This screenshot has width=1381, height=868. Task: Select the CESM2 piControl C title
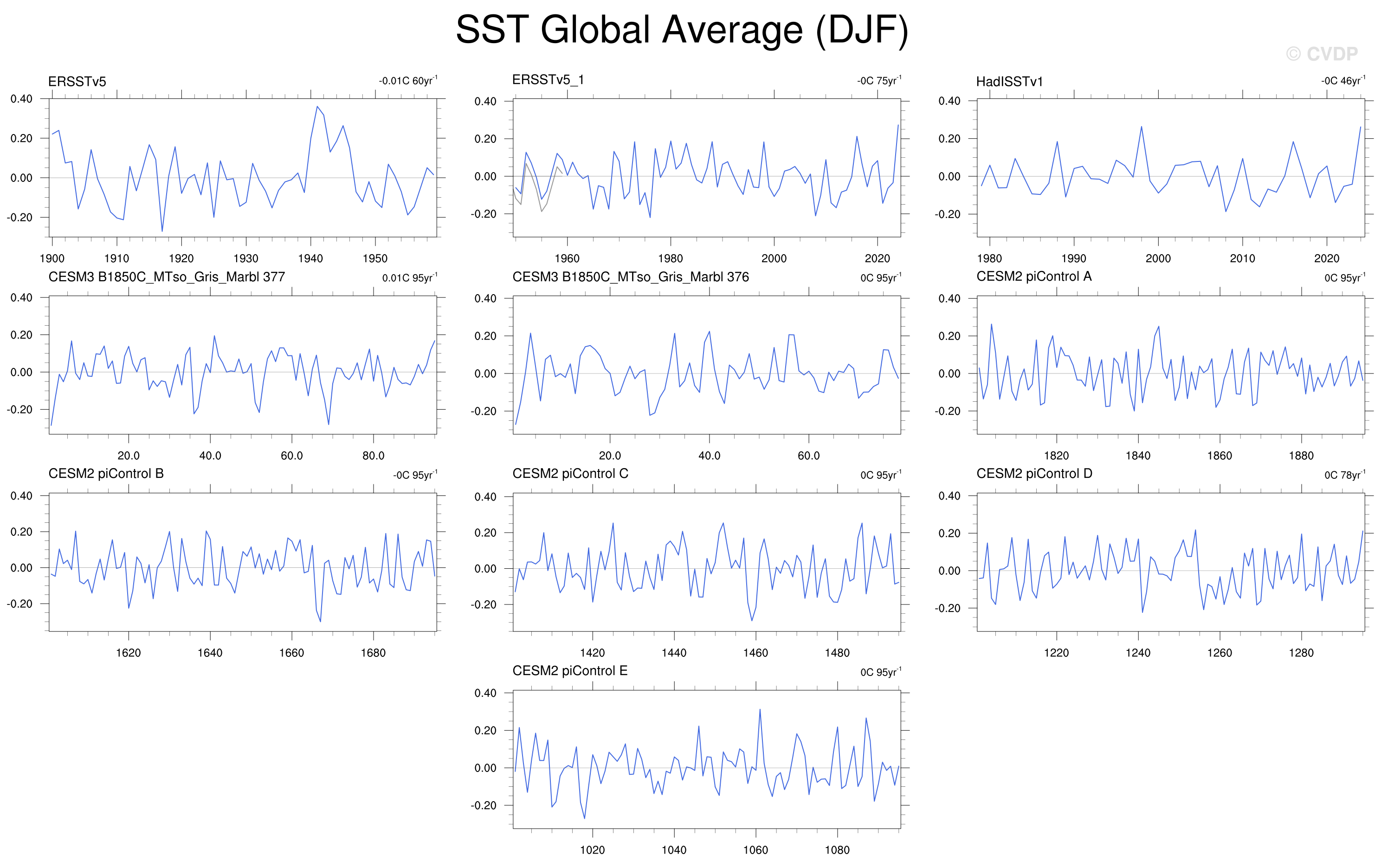click(570, 474)
